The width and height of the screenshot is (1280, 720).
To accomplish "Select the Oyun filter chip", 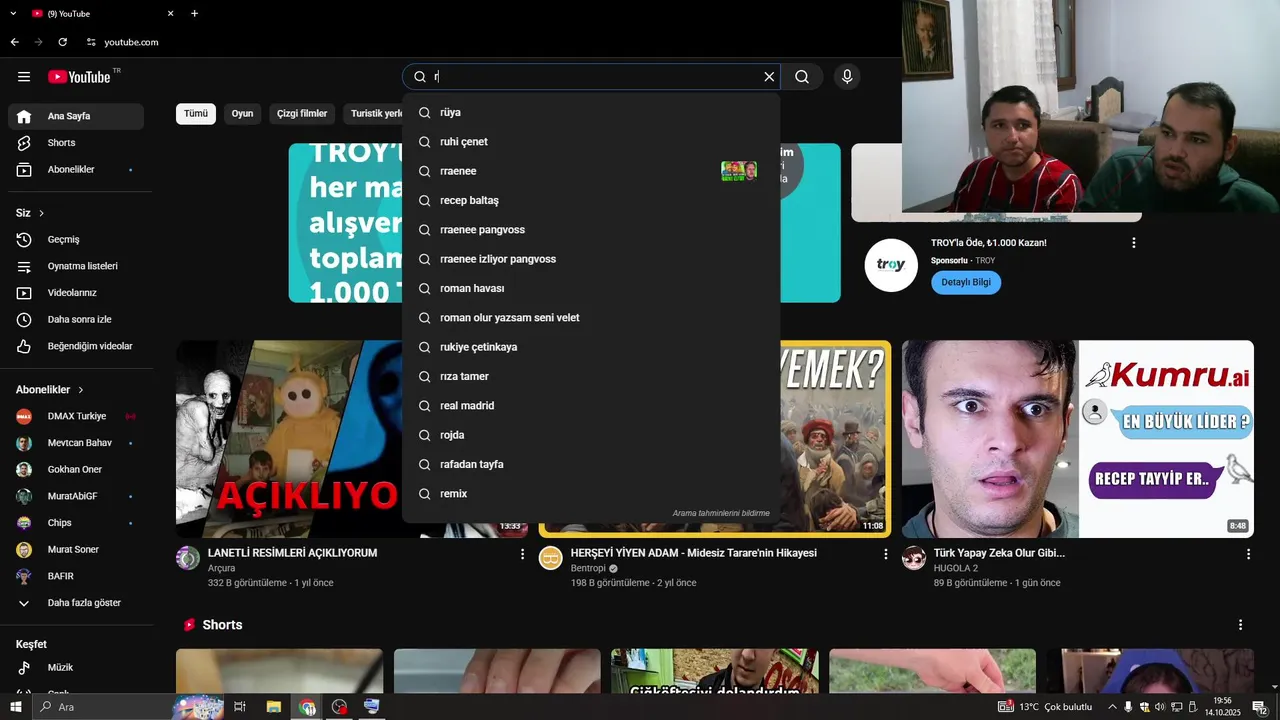I will coord(242,114).
